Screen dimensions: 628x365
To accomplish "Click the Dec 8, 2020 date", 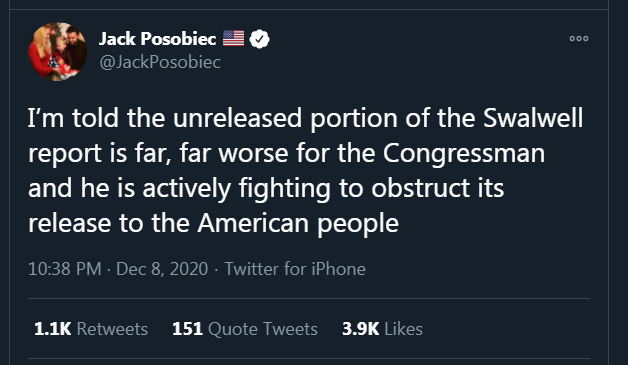I will click(162, 269).
